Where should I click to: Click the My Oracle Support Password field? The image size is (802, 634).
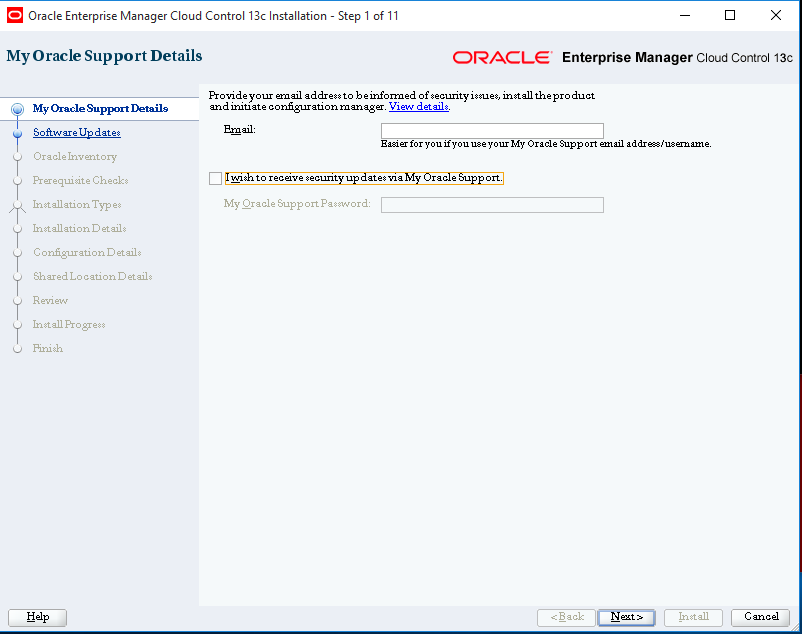coord(491,204)
